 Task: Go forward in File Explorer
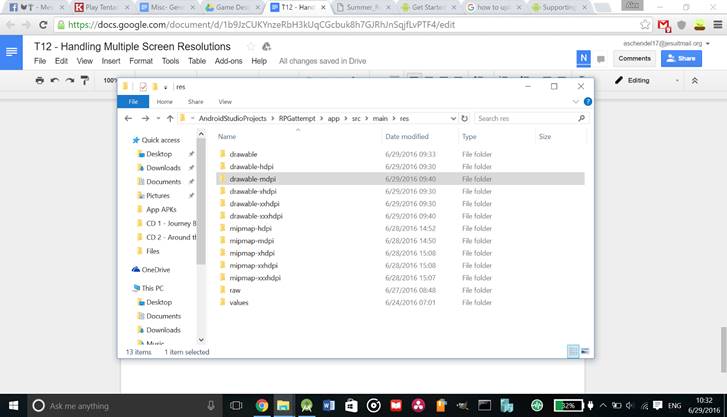click(x=145, y=118)
